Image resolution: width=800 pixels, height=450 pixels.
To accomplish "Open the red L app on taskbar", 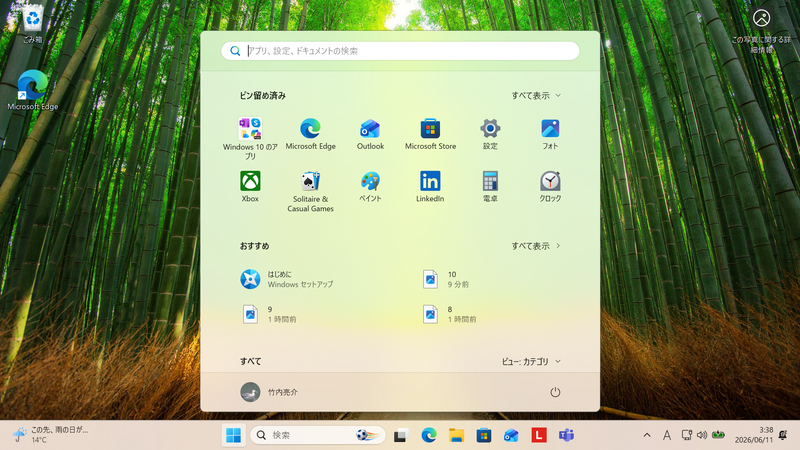I will coord(539,435).
